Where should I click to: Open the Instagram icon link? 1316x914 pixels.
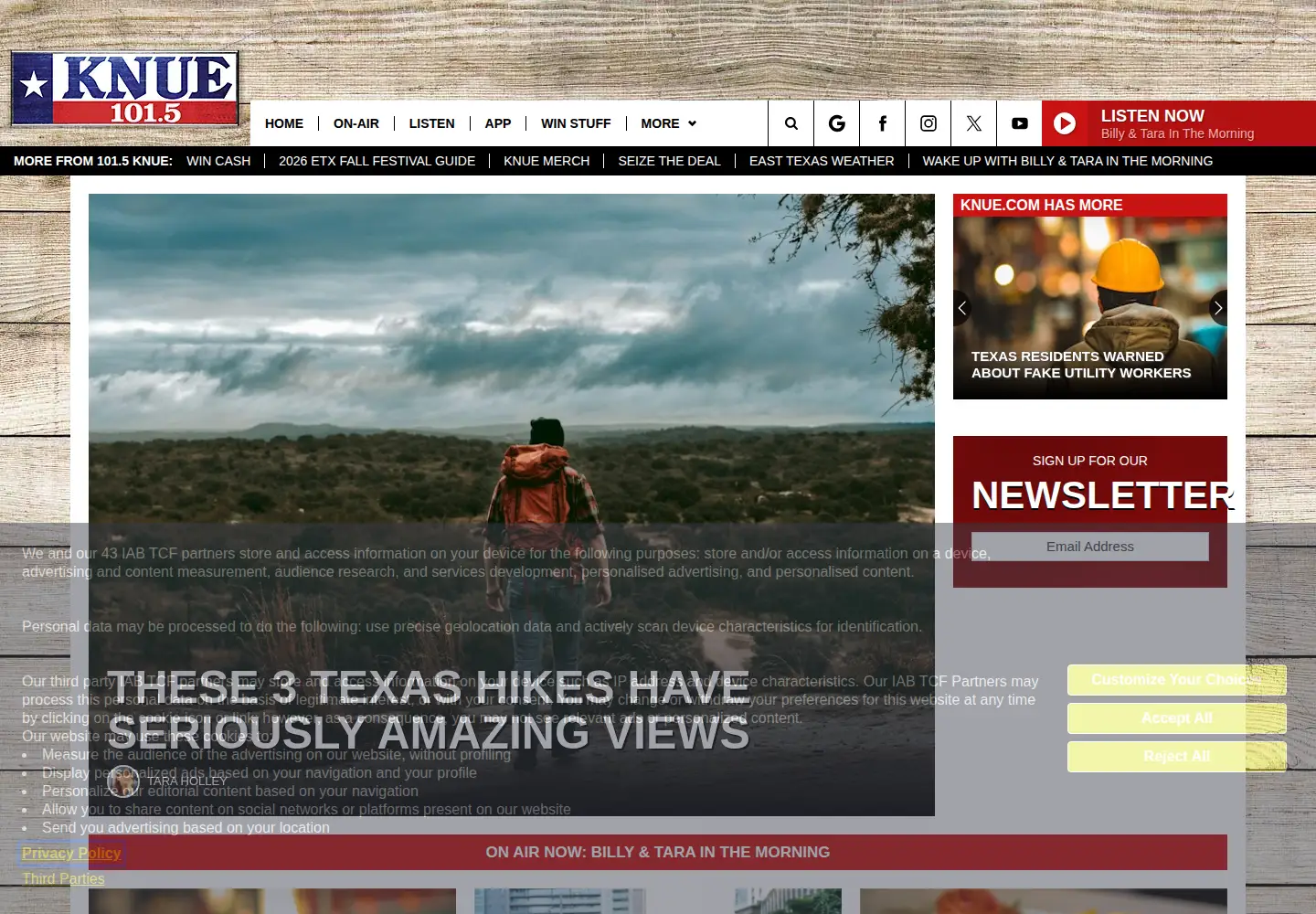pyautogui.click(x=929, y=123)
